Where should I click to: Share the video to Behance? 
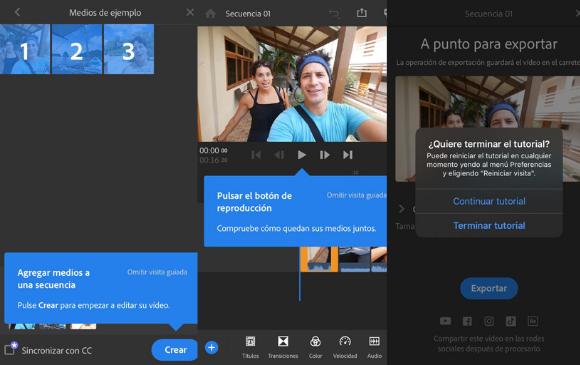533,321
